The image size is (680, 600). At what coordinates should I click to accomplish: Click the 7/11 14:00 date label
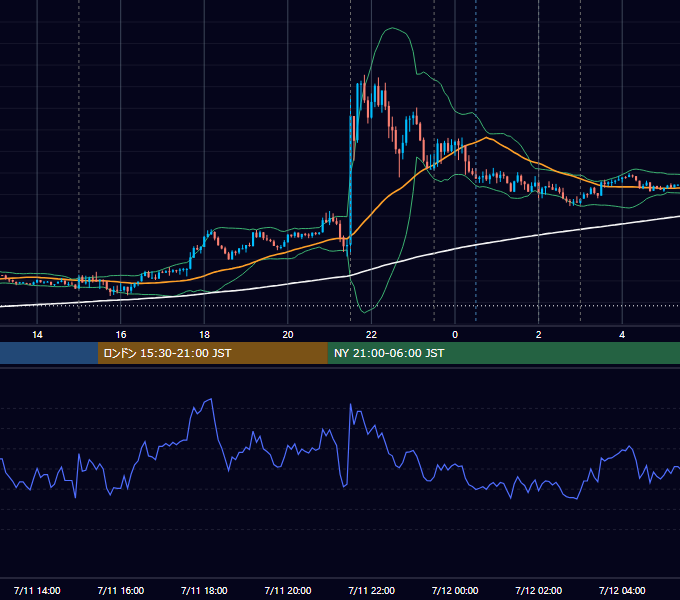pos(37,590)
